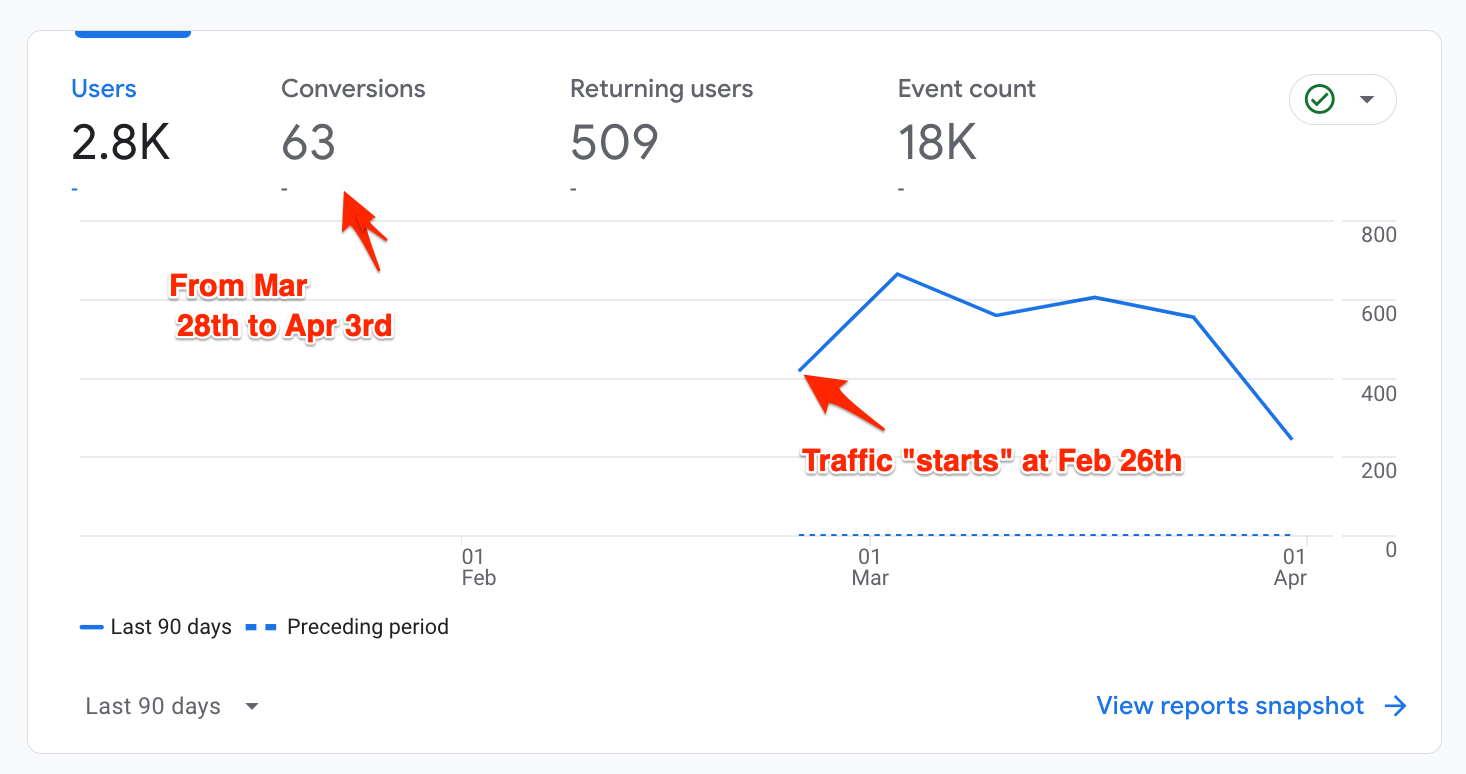The height and width of the screenshot is (774, 1466).
Task: Click the 509 returning users value
Action: pyautogui.click(x=614, y=143)
